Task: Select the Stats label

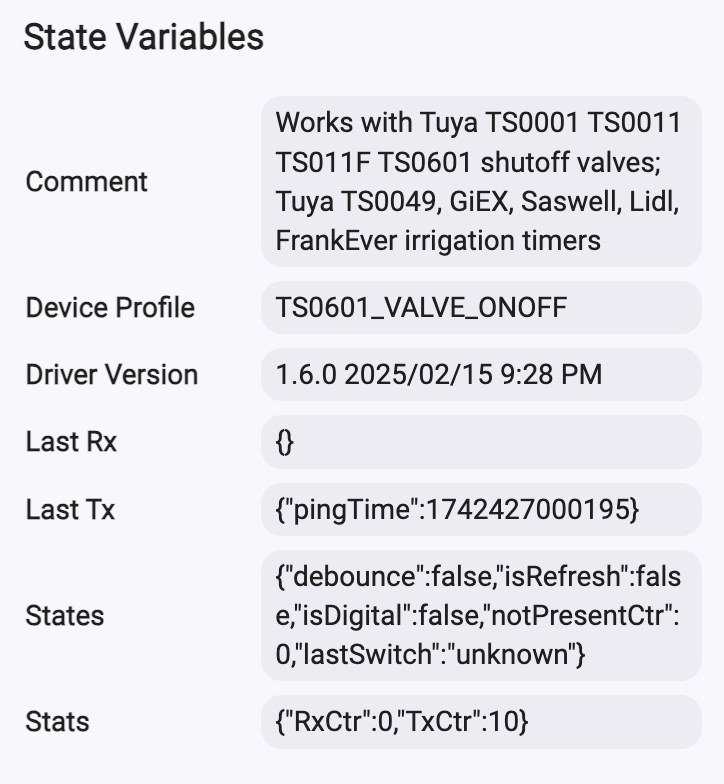Action: pos(57,722)
